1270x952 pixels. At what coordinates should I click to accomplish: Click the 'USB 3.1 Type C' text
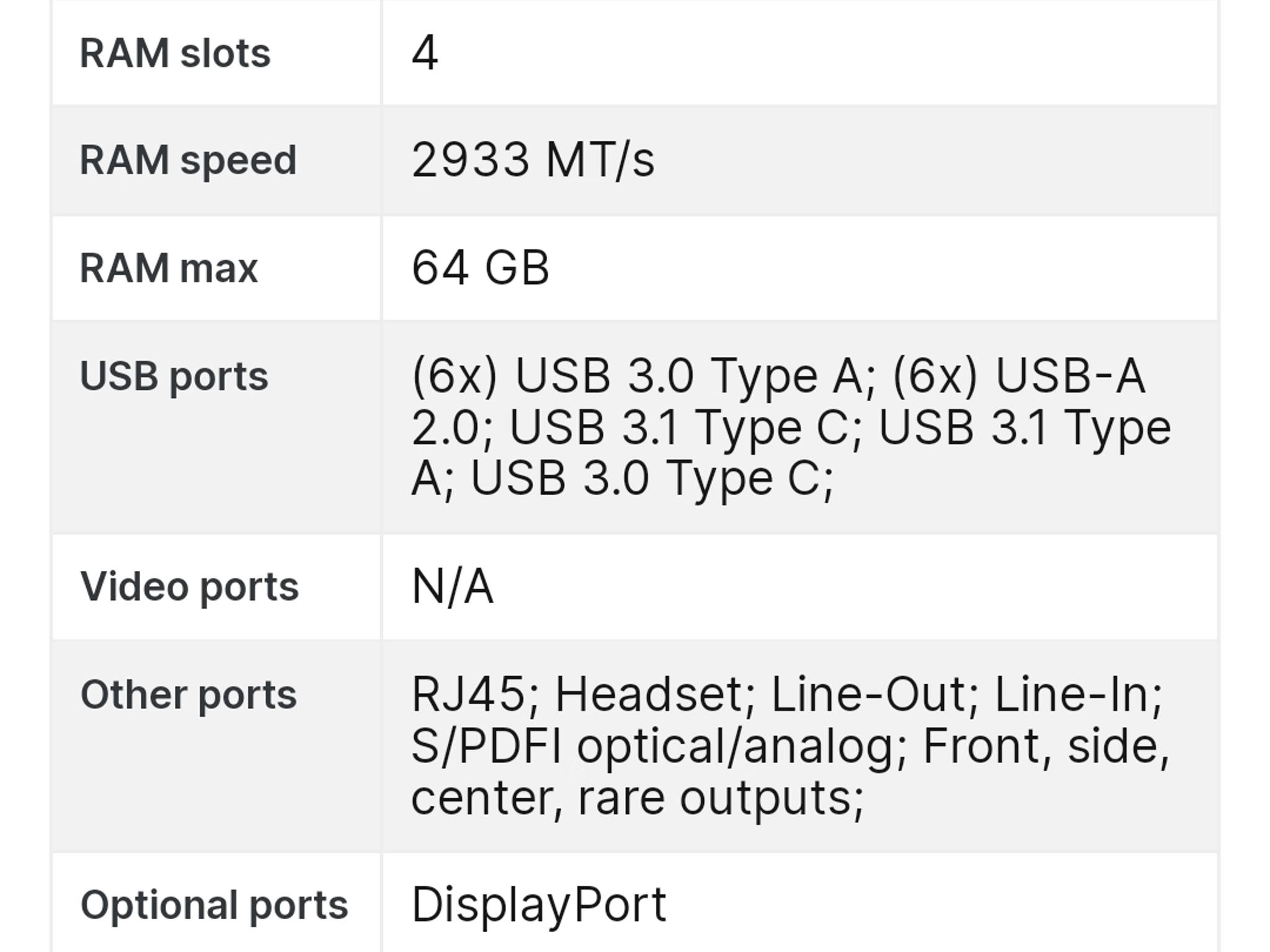coord(678,428)
